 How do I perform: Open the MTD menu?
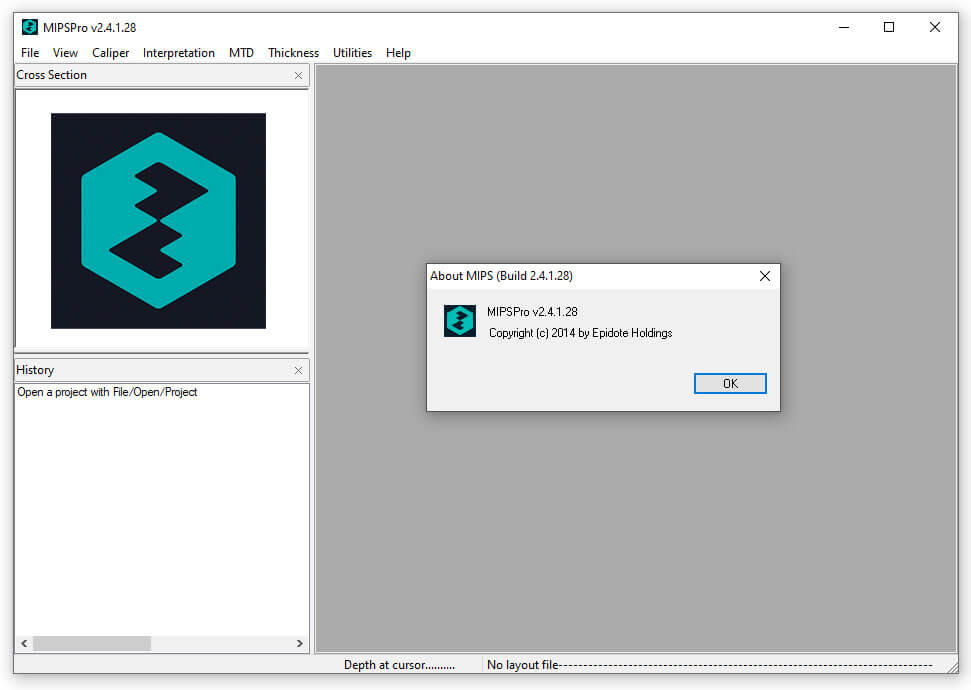click(x=241, y=53)
